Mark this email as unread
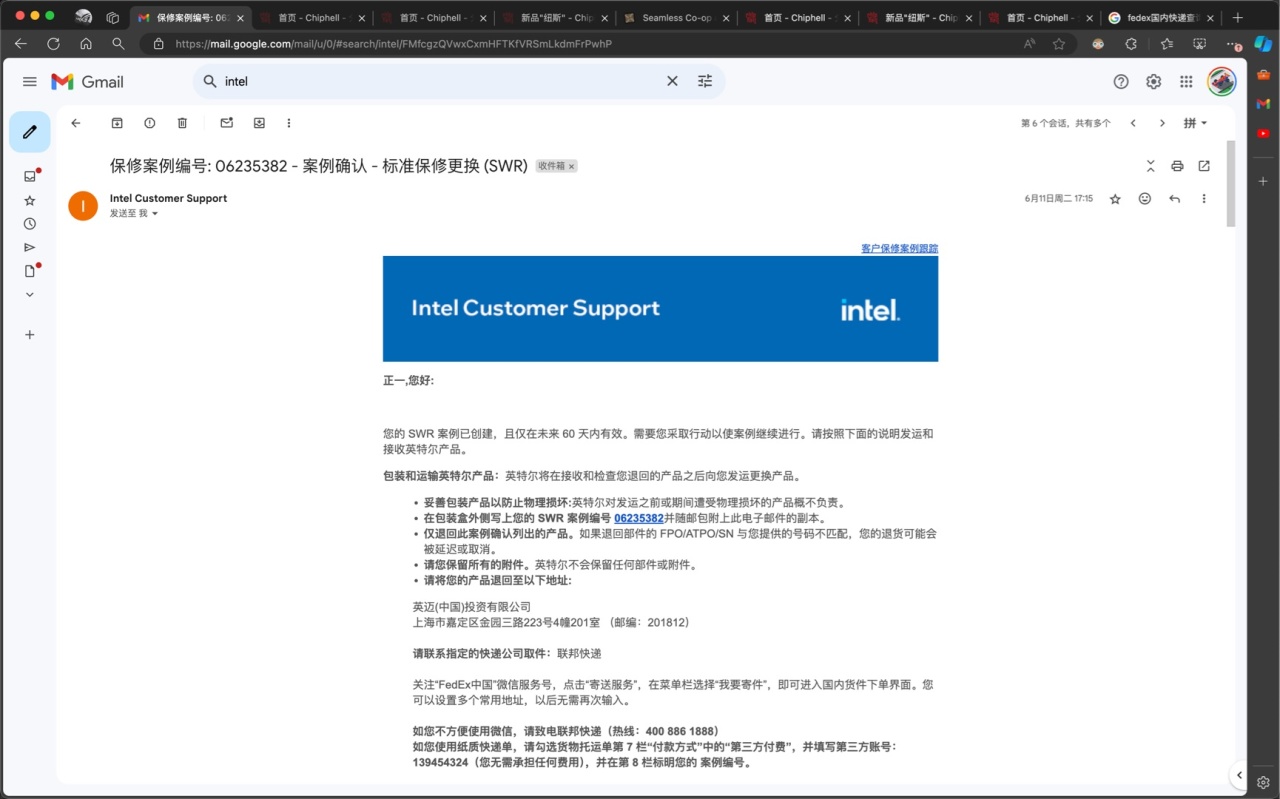This screenshot has height=799, width=1280. point(227,123)
